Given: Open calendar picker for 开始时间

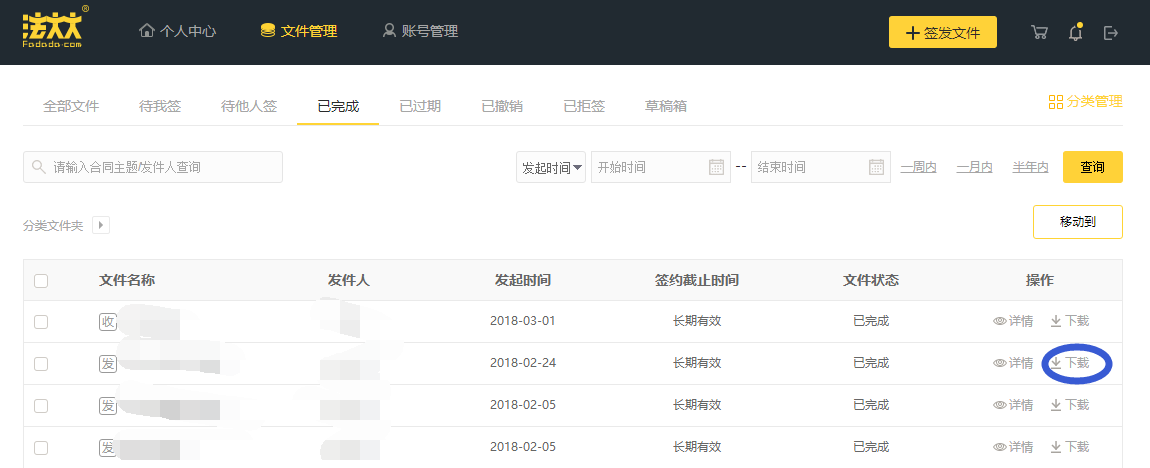Looking at the screenshot, I should (x=717, y=167).
